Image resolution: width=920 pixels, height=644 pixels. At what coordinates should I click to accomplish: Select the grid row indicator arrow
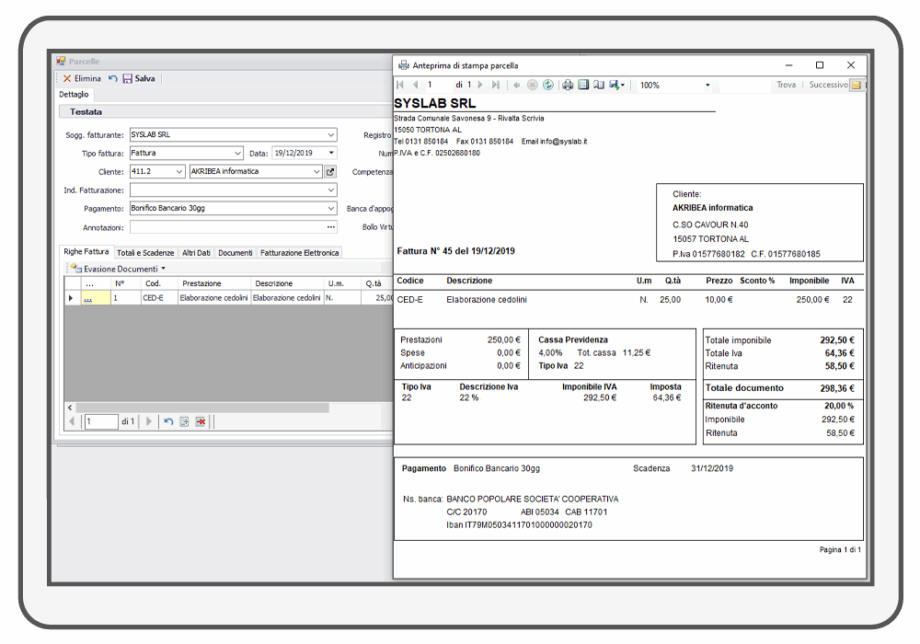coord(72,298)
